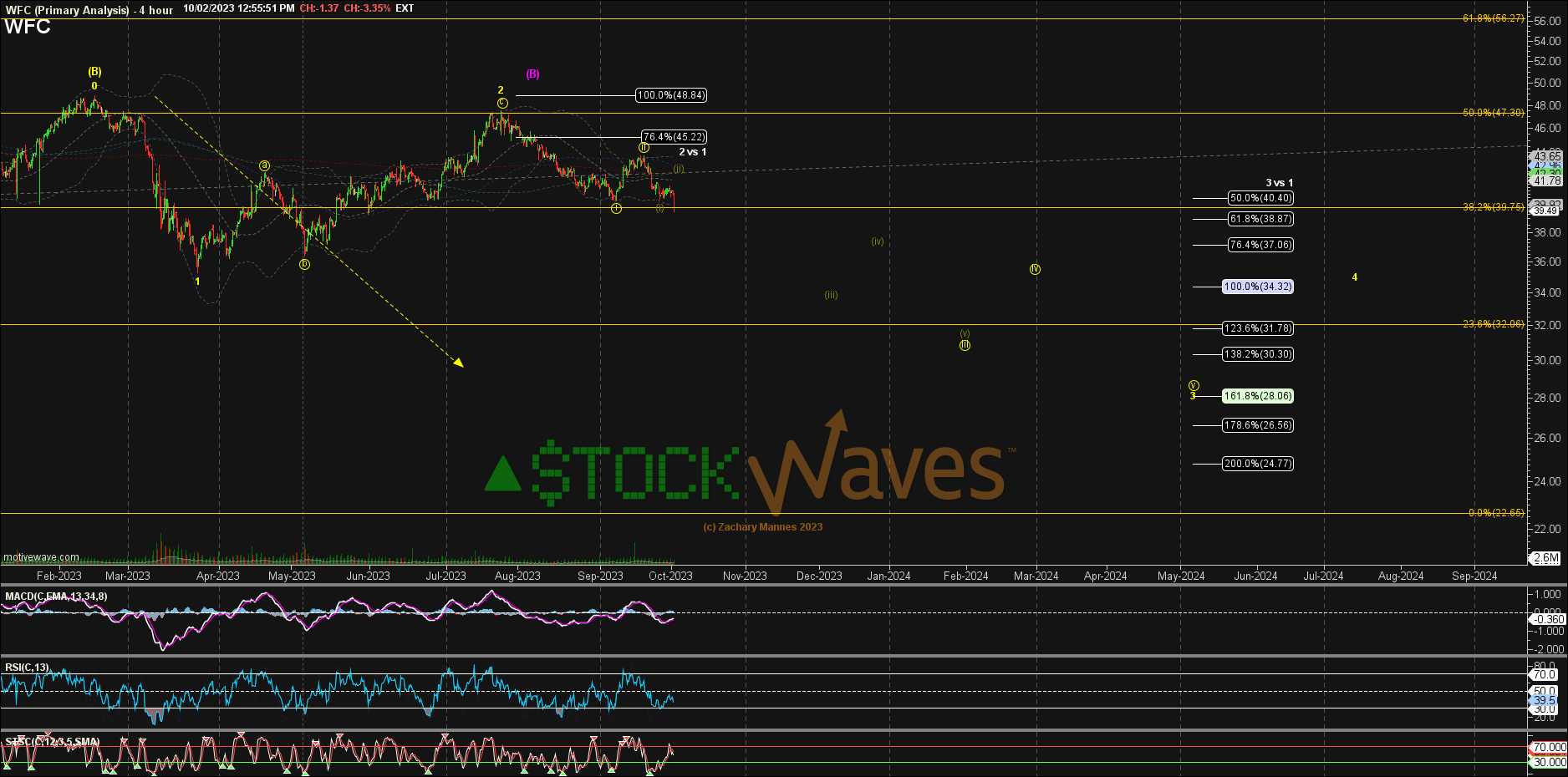The width and height of the screenshot is (1568, 777).
Task: Select the 50.0%(40.40) extension label
Action: coord(1260,198)
